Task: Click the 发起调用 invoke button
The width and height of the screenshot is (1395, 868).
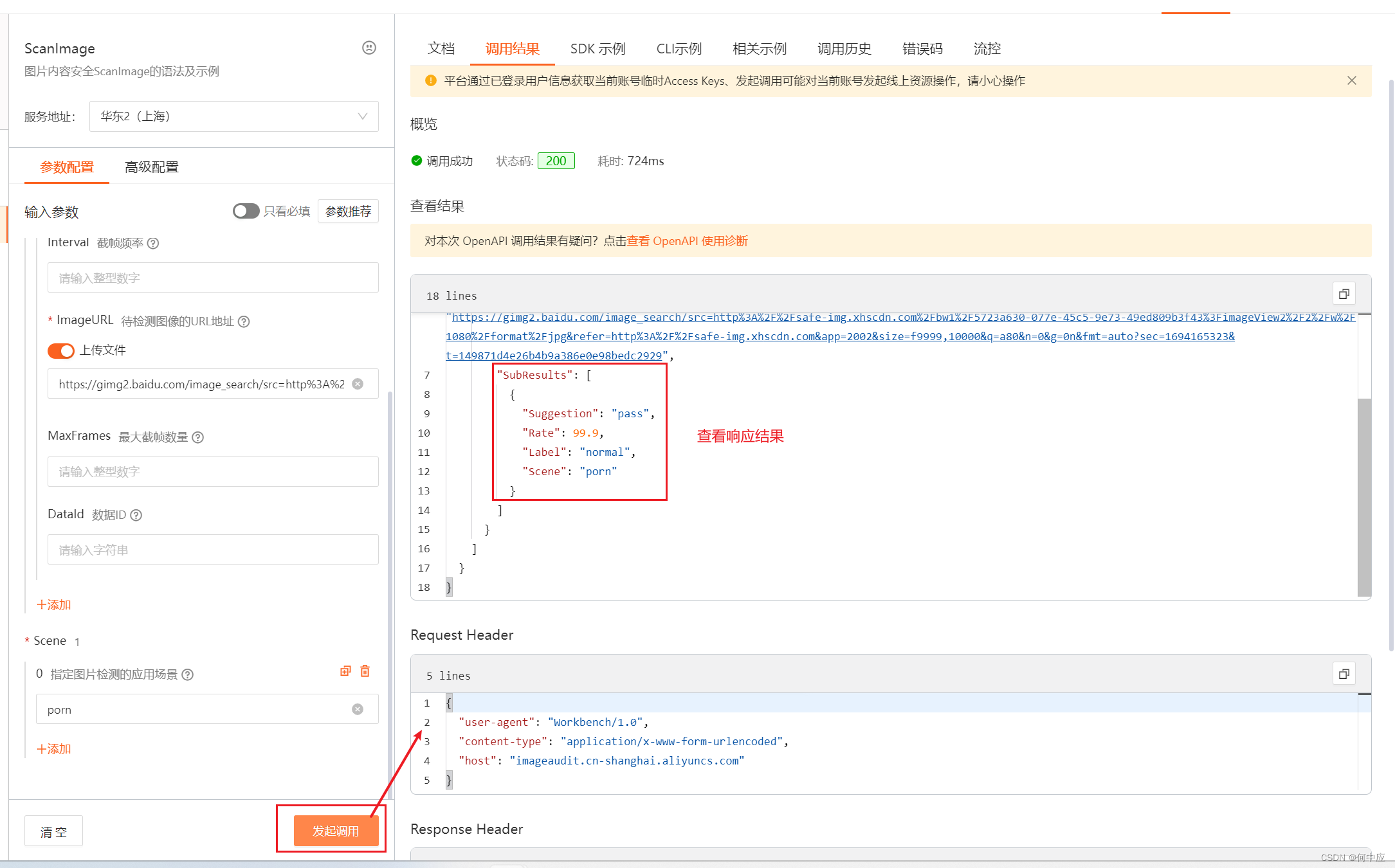Action: click(x=339, y=831)
